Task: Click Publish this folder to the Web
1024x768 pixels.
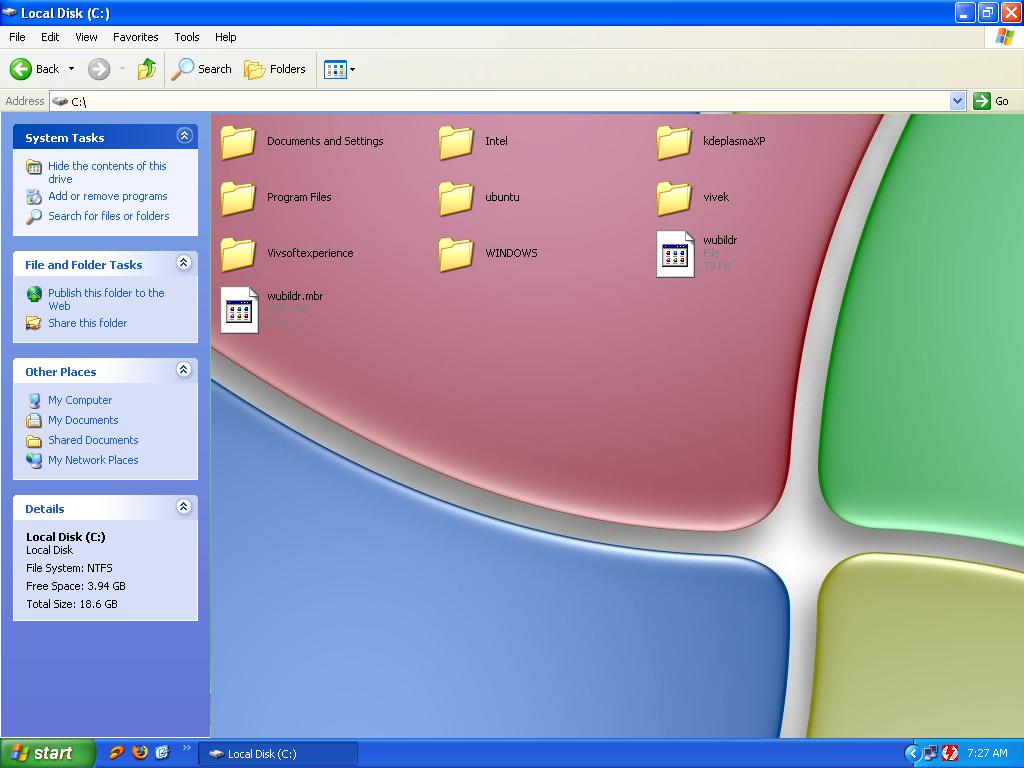Action: coord(106,299)
